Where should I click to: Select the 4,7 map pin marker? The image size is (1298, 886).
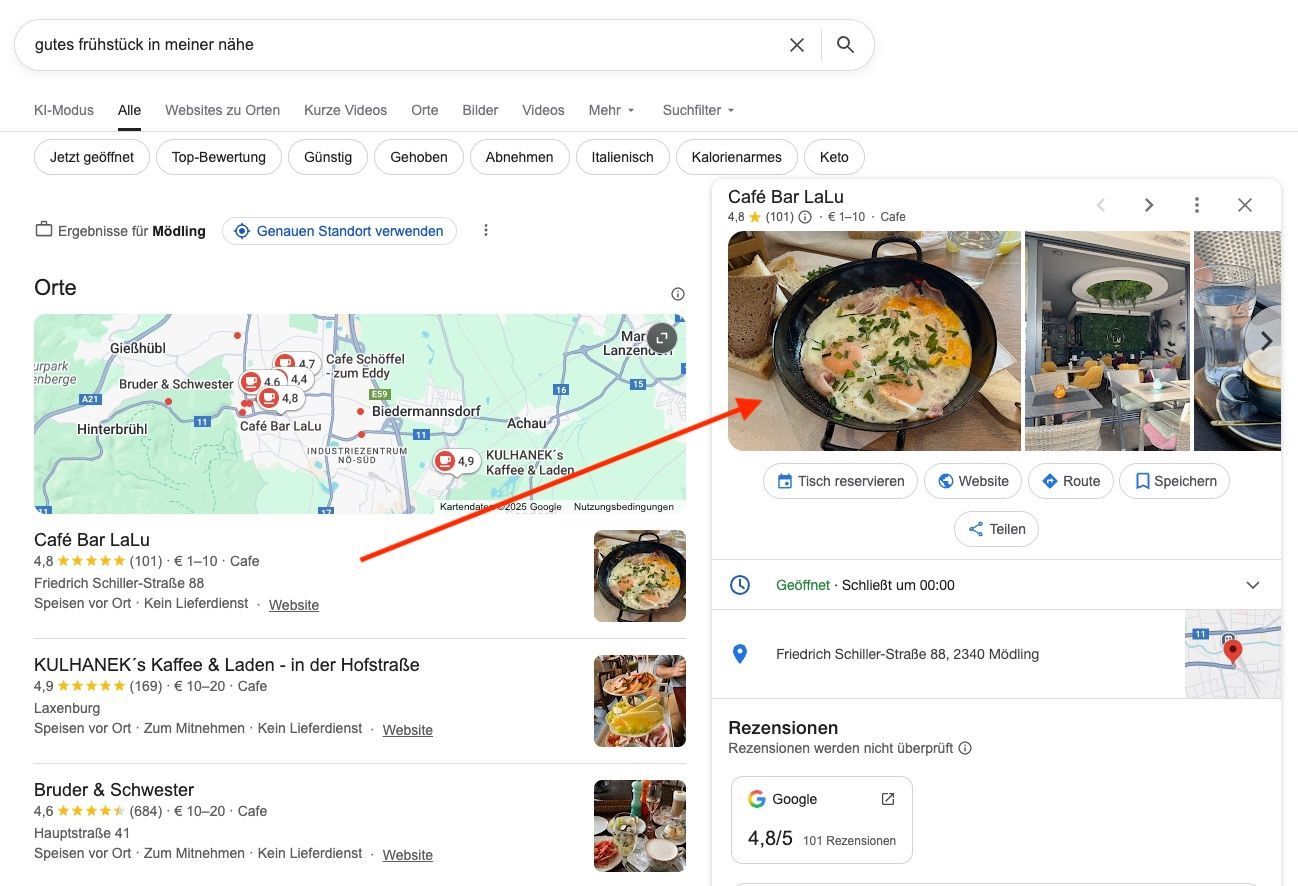(295, 364)
